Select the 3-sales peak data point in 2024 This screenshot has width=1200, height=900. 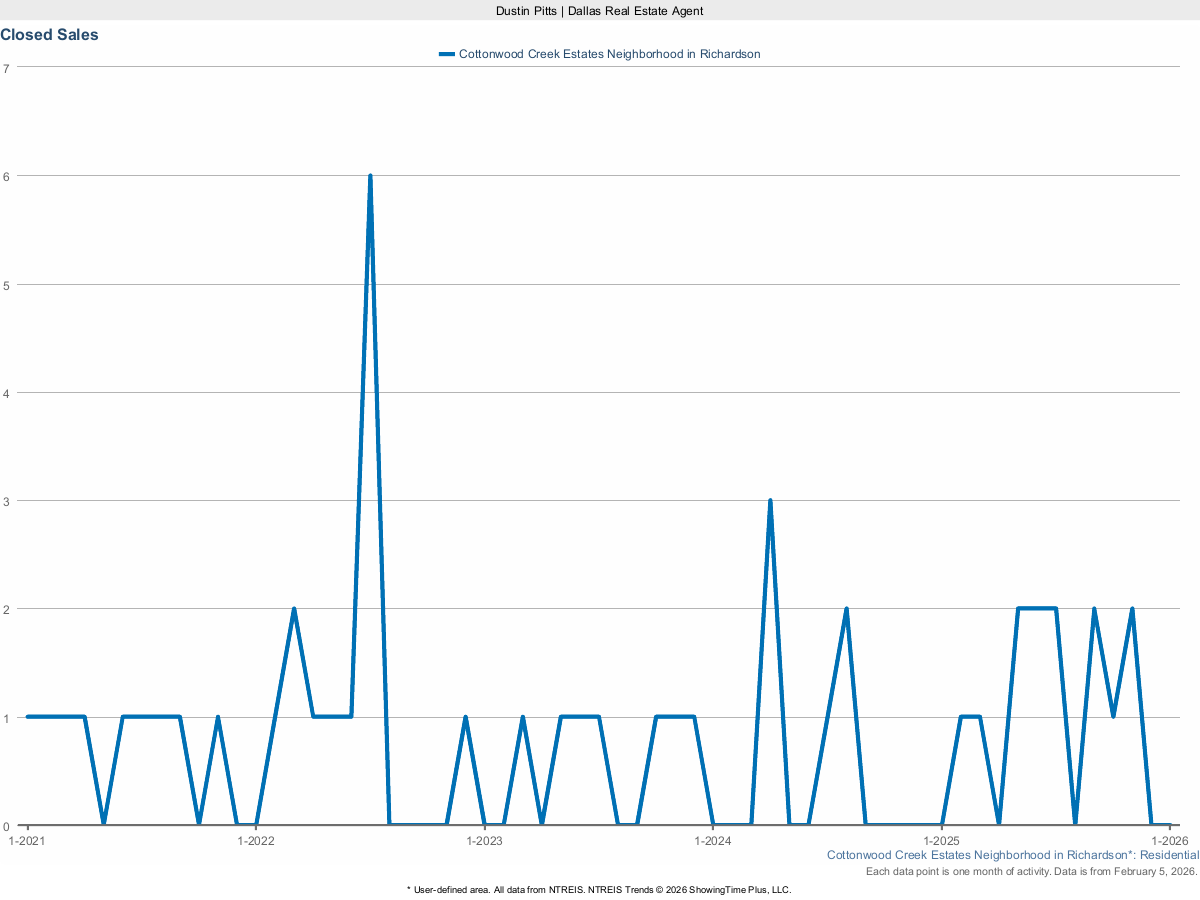coord(770,500)
